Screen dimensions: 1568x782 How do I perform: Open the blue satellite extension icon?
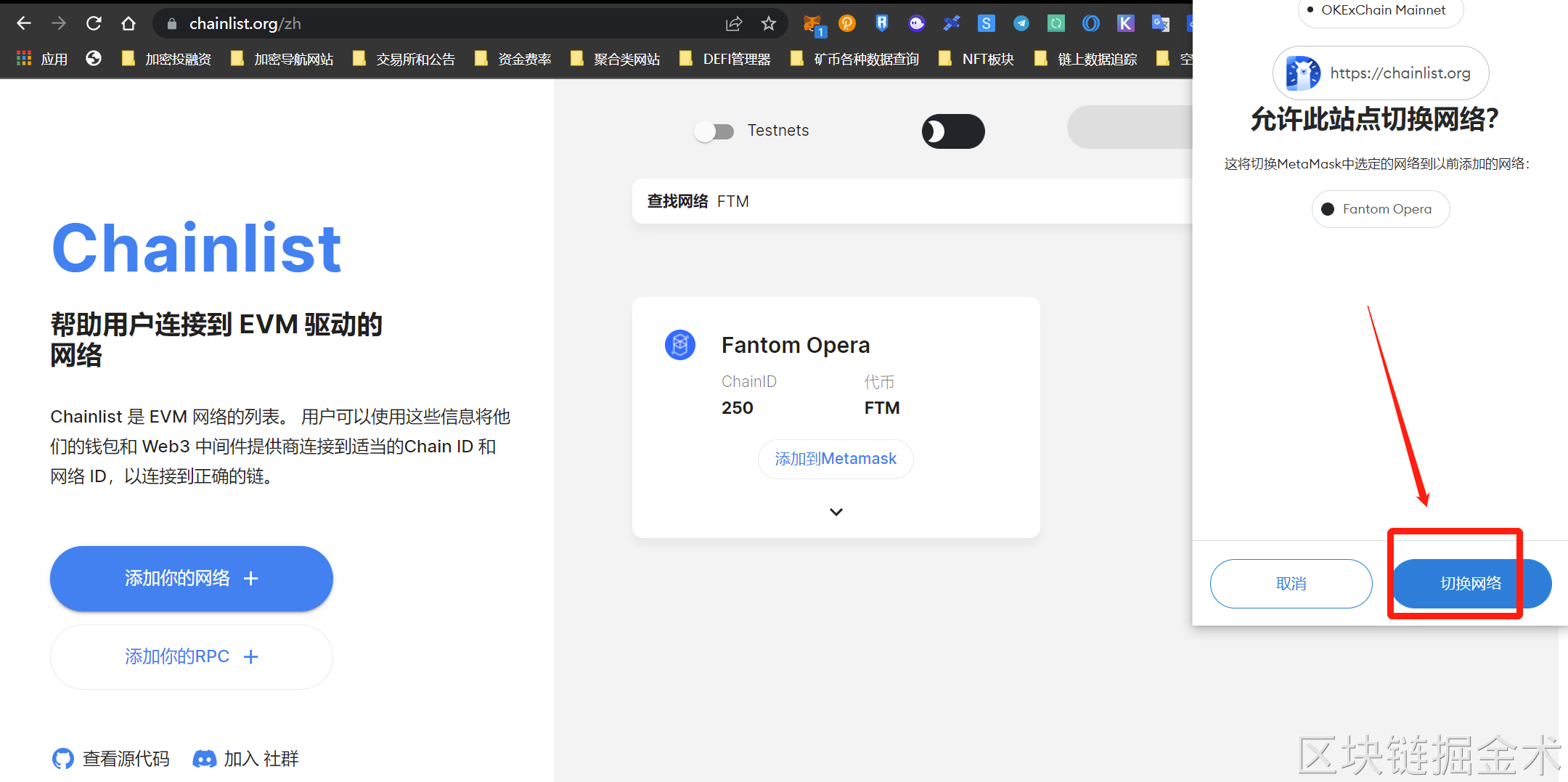(952, 24)
